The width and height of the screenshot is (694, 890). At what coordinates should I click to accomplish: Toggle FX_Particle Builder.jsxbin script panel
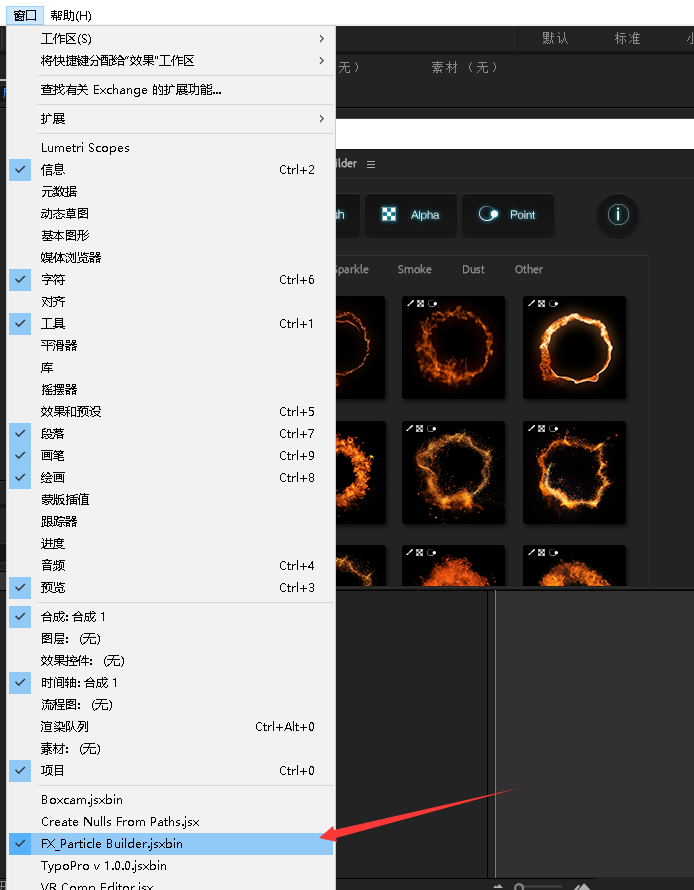click(171, 844)
